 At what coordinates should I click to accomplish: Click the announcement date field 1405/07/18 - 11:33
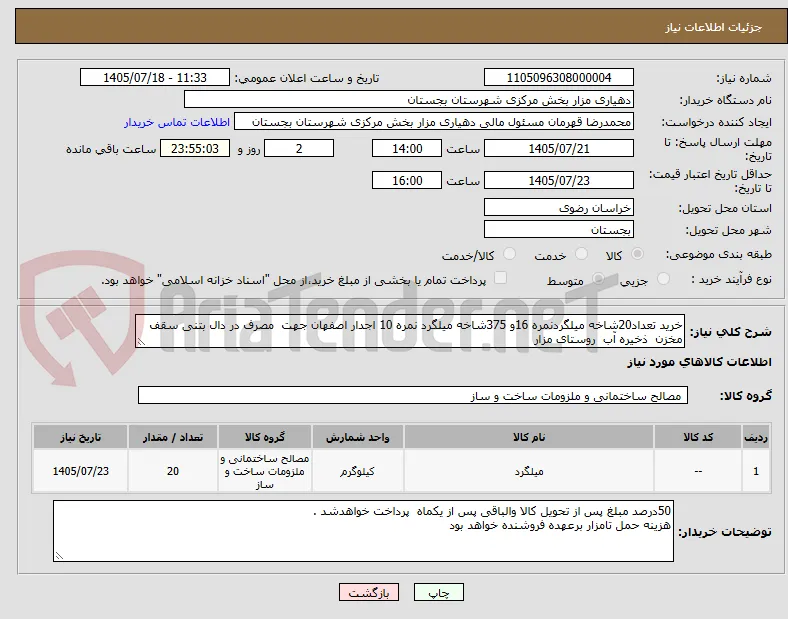155,78
